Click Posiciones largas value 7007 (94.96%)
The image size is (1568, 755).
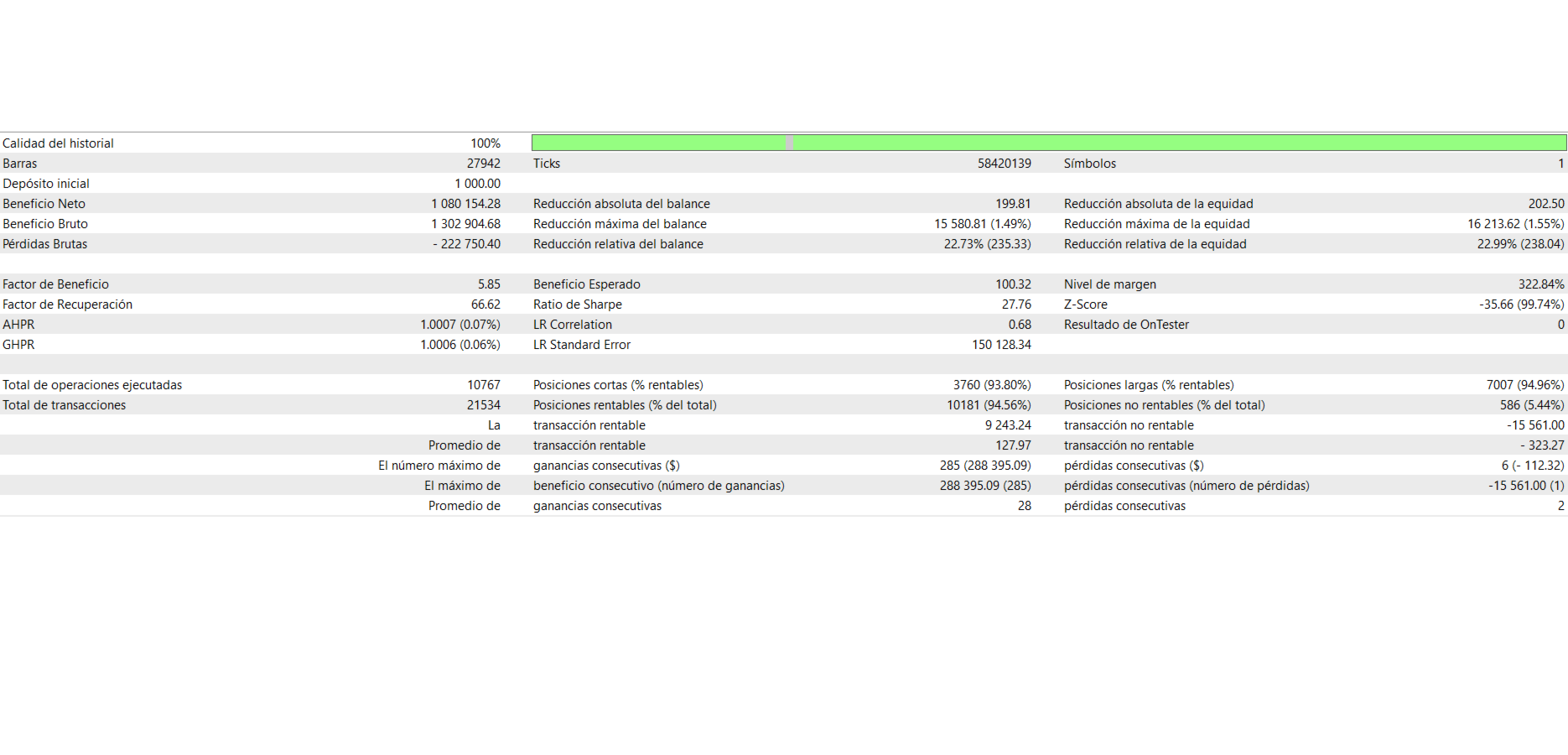pos(1525,385)
